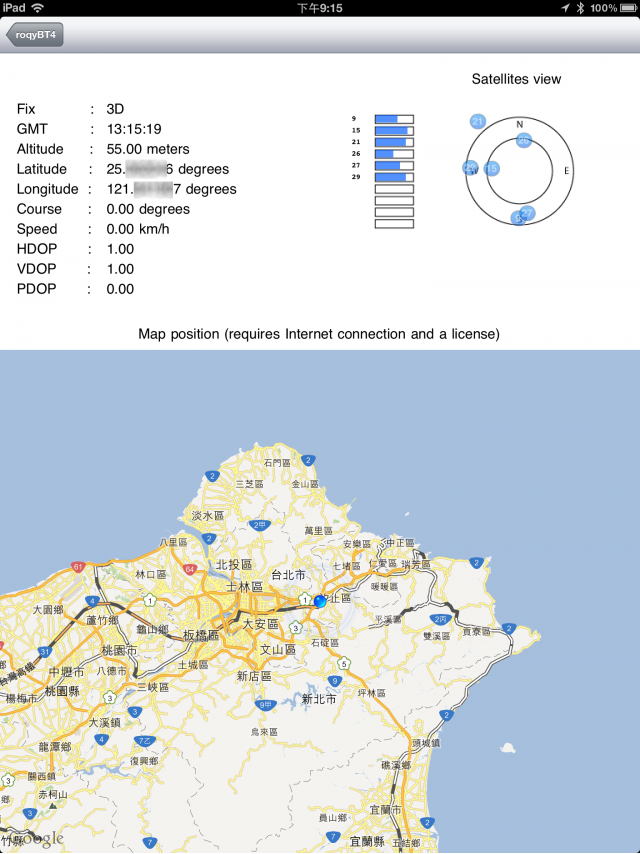The height and width of the screenshot is (854, 640).
Task: Tap the route 9 shield near 新北市
Action: click(x=334, y=681)
